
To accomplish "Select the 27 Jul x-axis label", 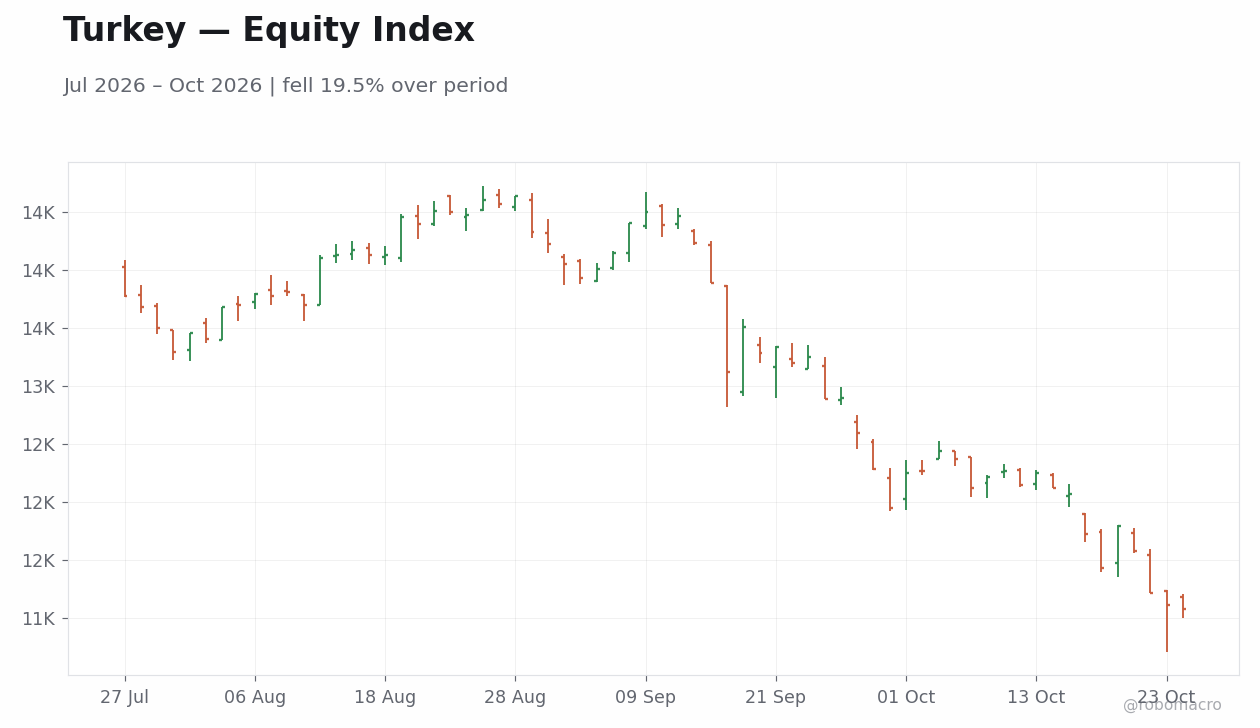I will pyautogui.click(x=125, y=698).
